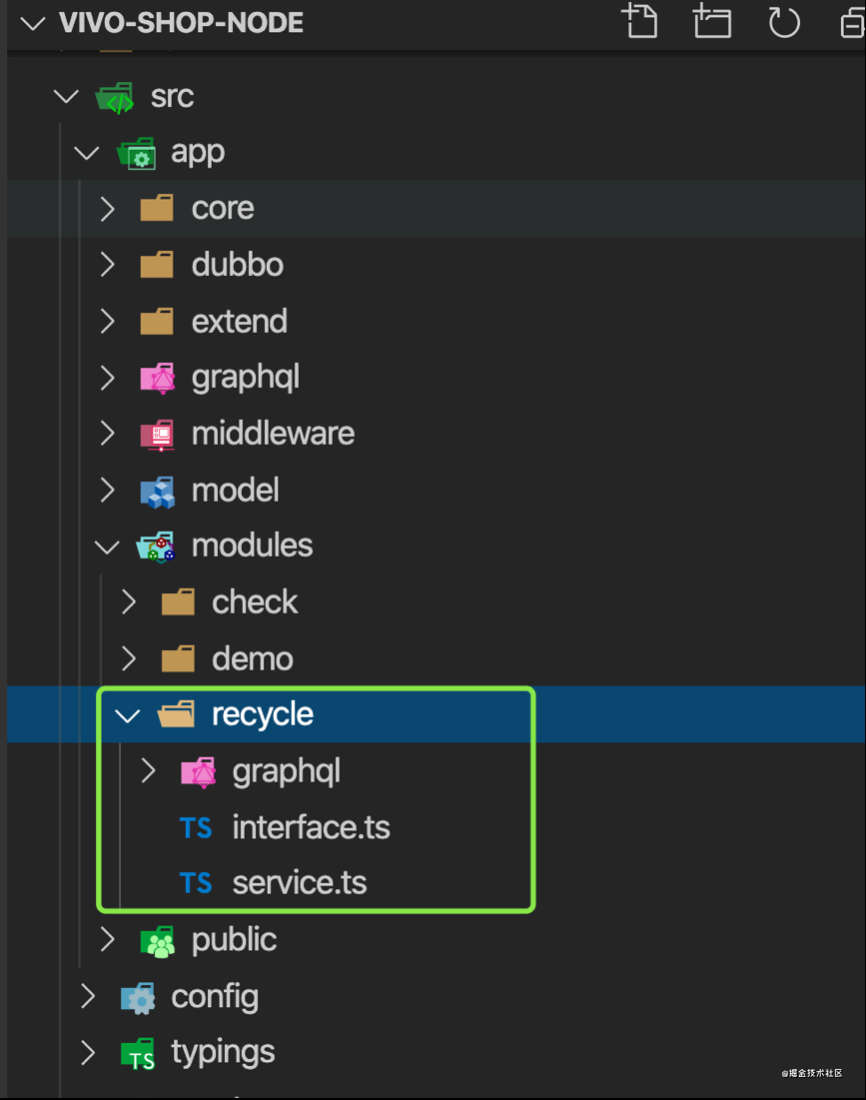Expand the graphql folder chevron inside recycle

point(148,770)
